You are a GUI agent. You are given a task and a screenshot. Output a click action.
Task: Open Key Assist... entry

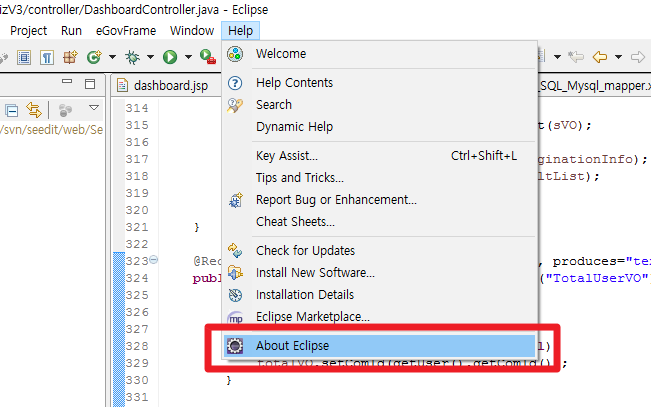click(379, 156)
